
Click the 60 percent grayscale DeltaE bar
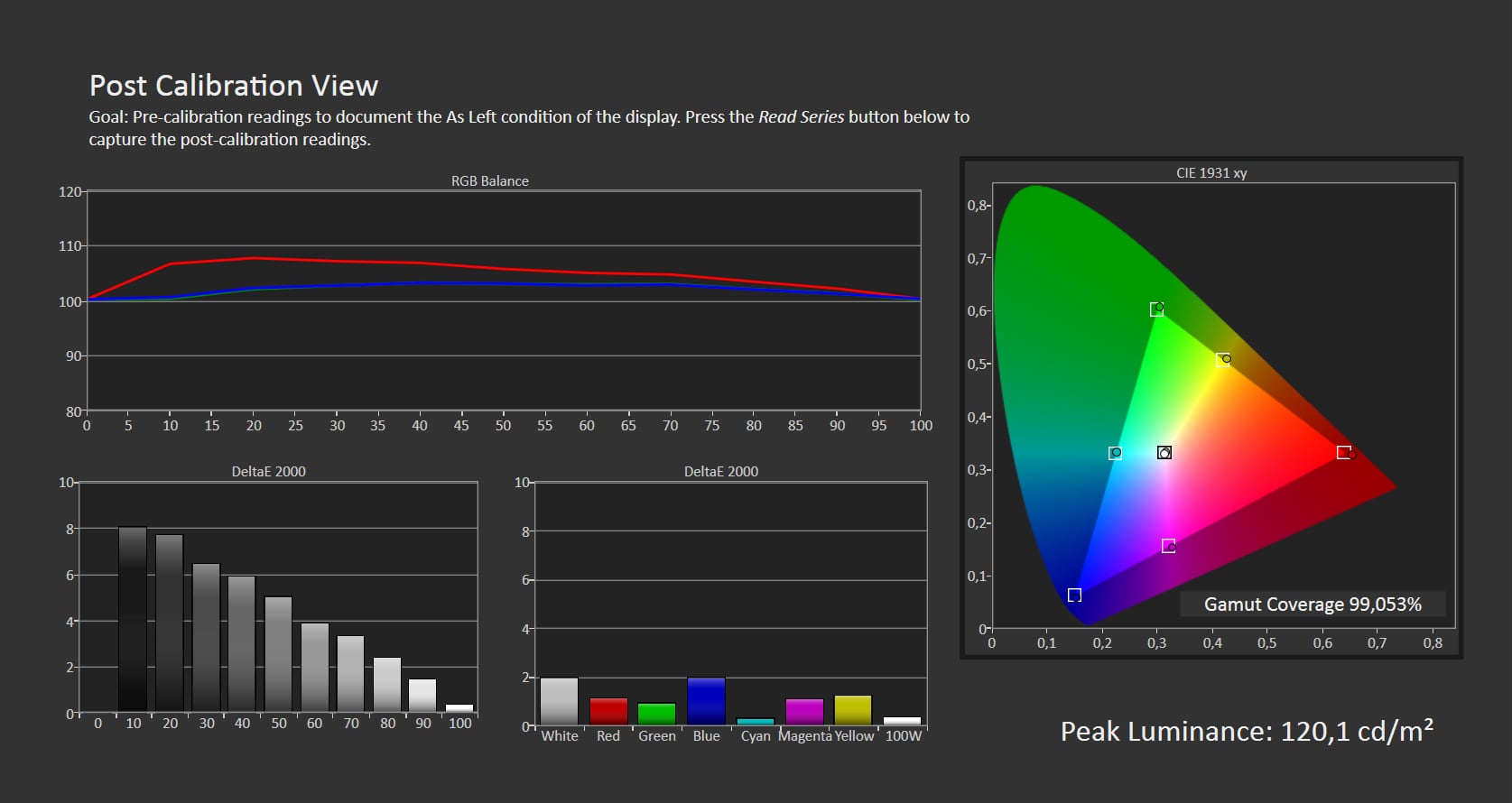[x=315, y=668]
